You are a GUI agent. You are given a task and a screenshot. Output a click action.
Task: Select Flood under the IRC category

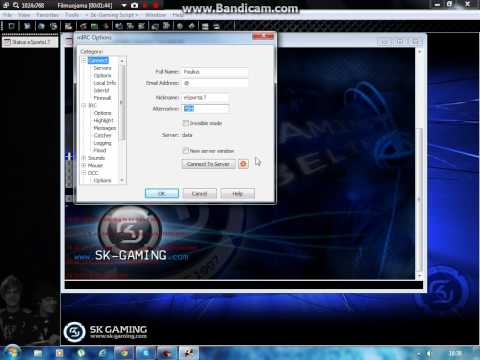(100, 150)
